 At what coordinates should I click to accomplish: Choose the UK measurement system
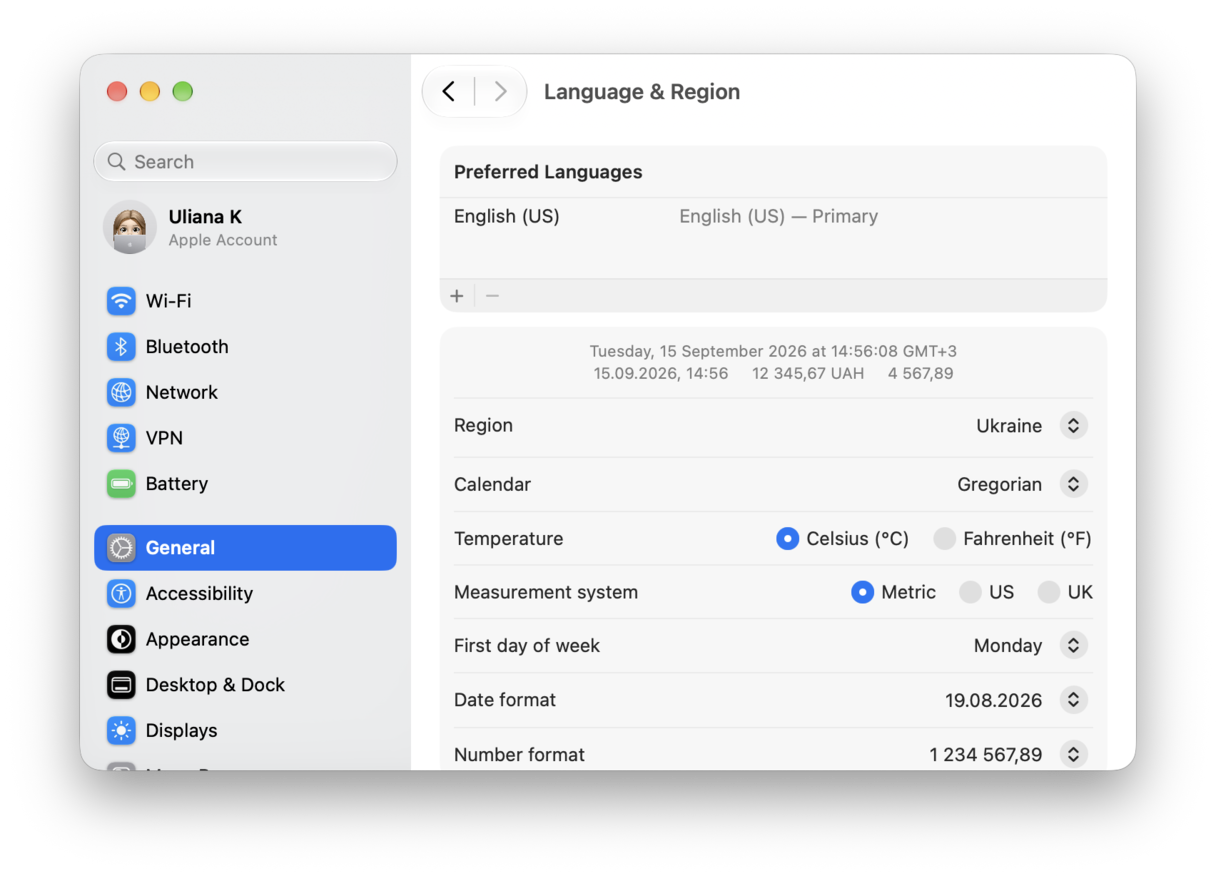tap(1048, 593)
